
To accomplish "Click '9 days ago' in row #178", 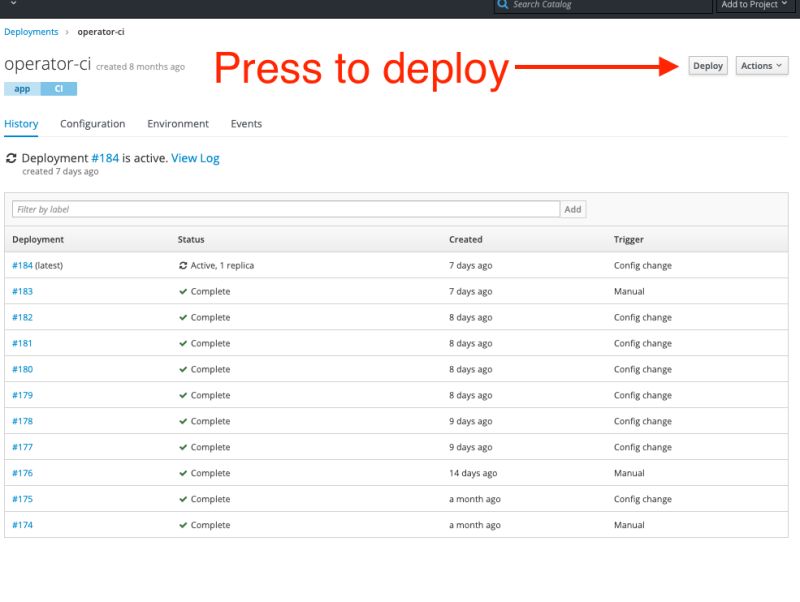I will click(470, 421).
